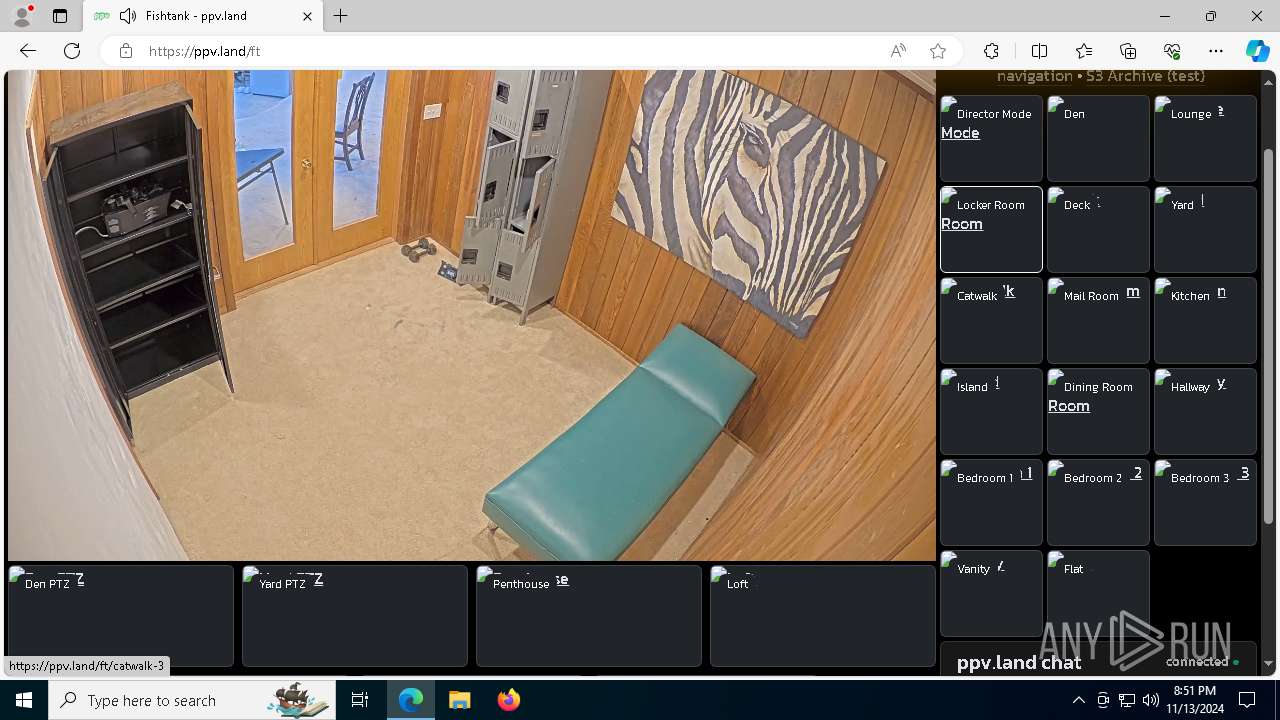Open the Island camera tile
This screenshot has width=1280, height=720.
[991, 411]
